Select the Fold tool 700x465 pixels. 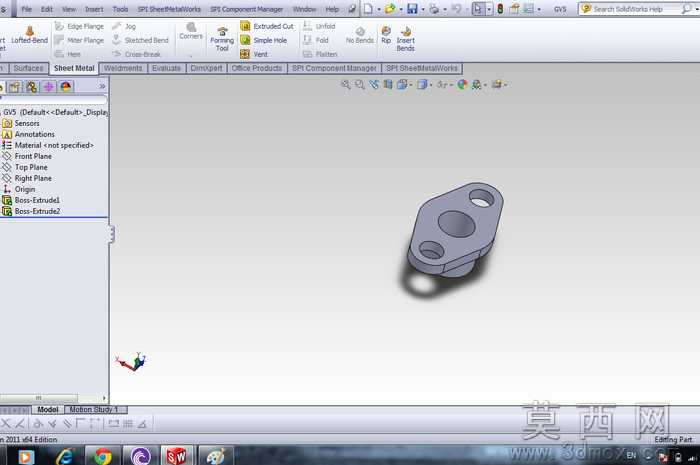click(x=316, y=40)
